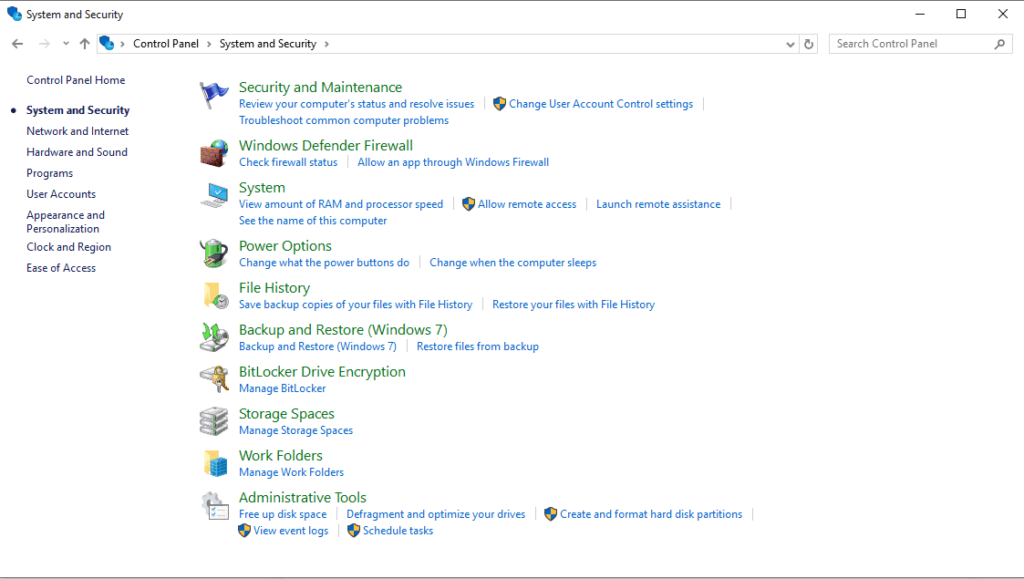Open the Backup and Restore drive icon
The width and height of the screenshot is (1024, 579).
(214, 337)
